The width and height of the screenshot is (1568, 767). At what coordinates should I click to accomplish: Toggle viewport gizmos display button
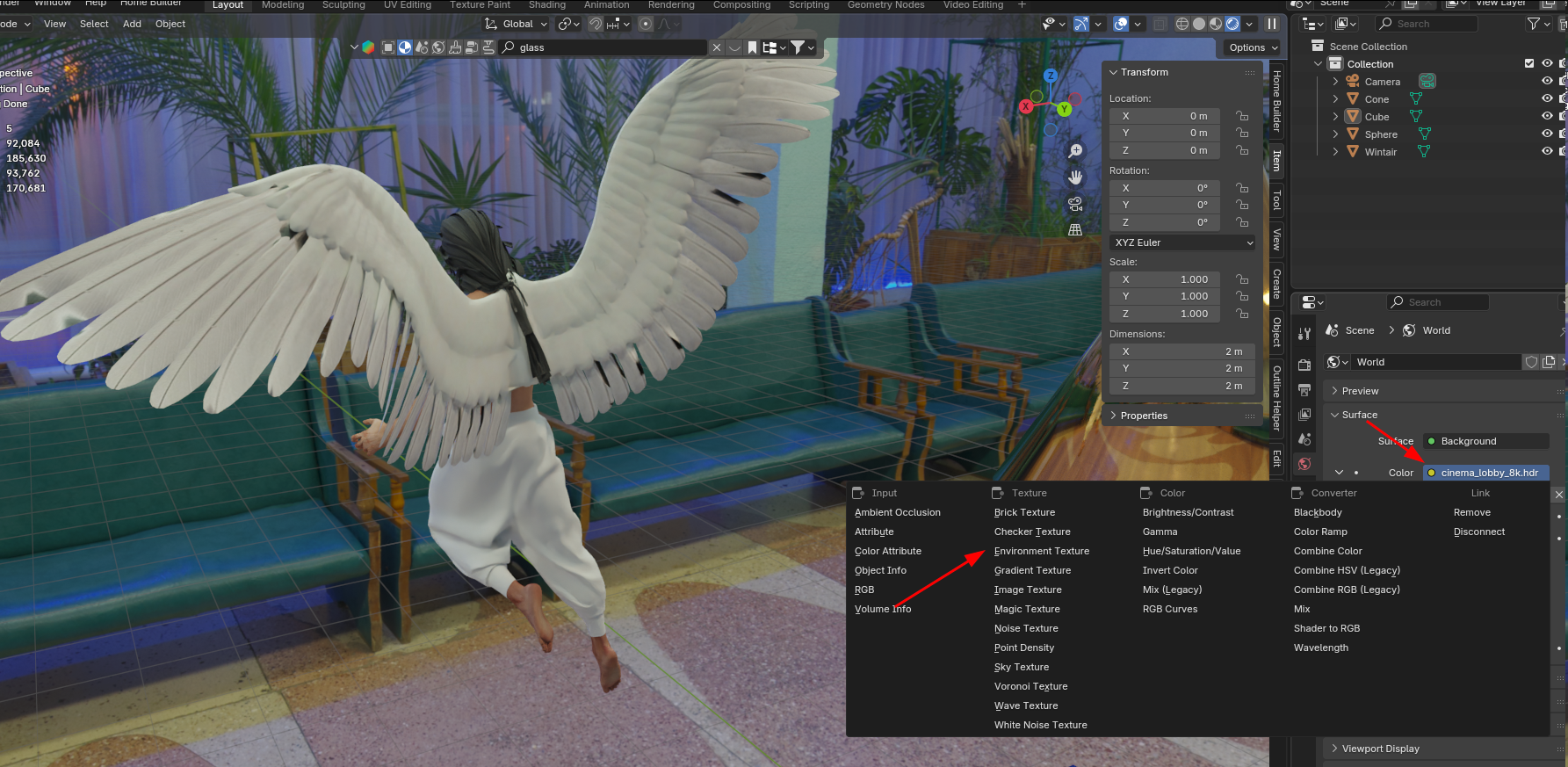coord(1081,24)
